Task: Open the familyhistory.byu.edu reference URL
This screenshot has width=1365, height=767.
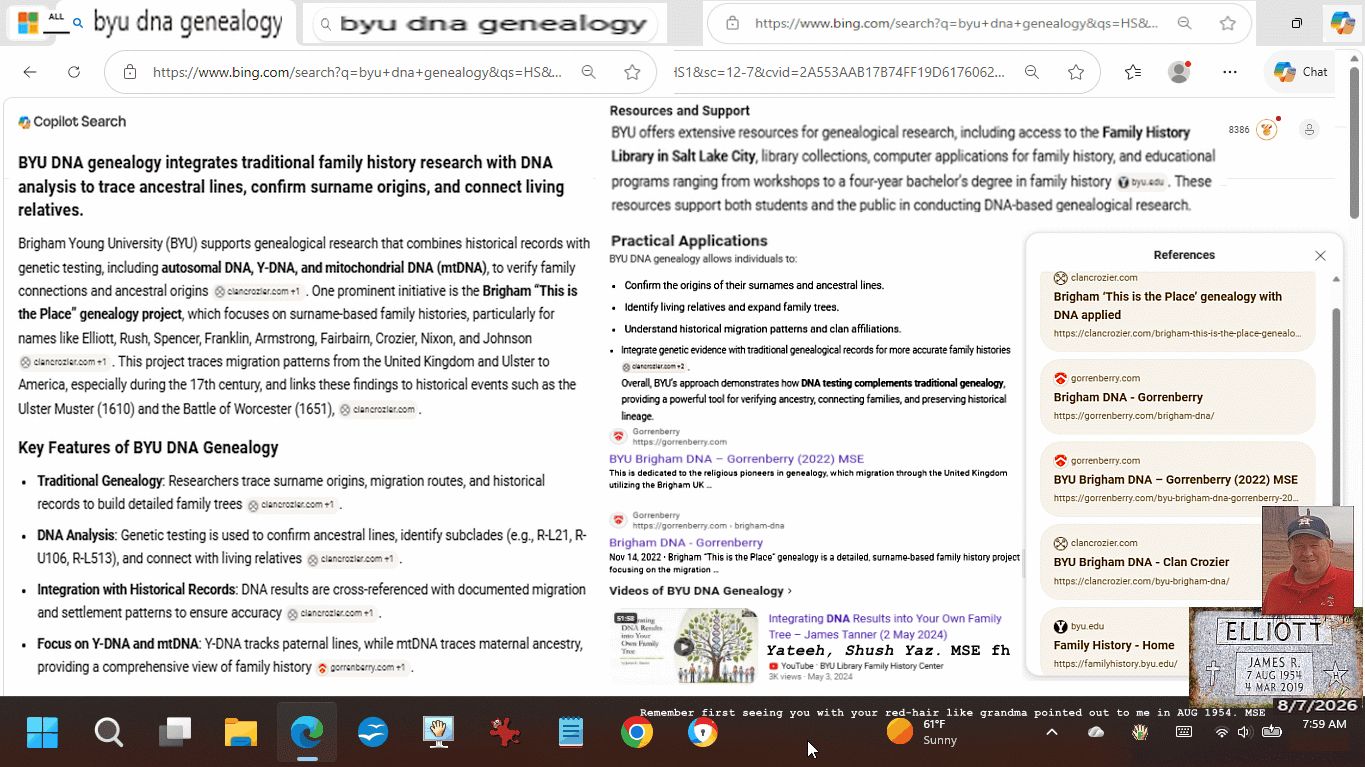Action: coord(1115,663)
